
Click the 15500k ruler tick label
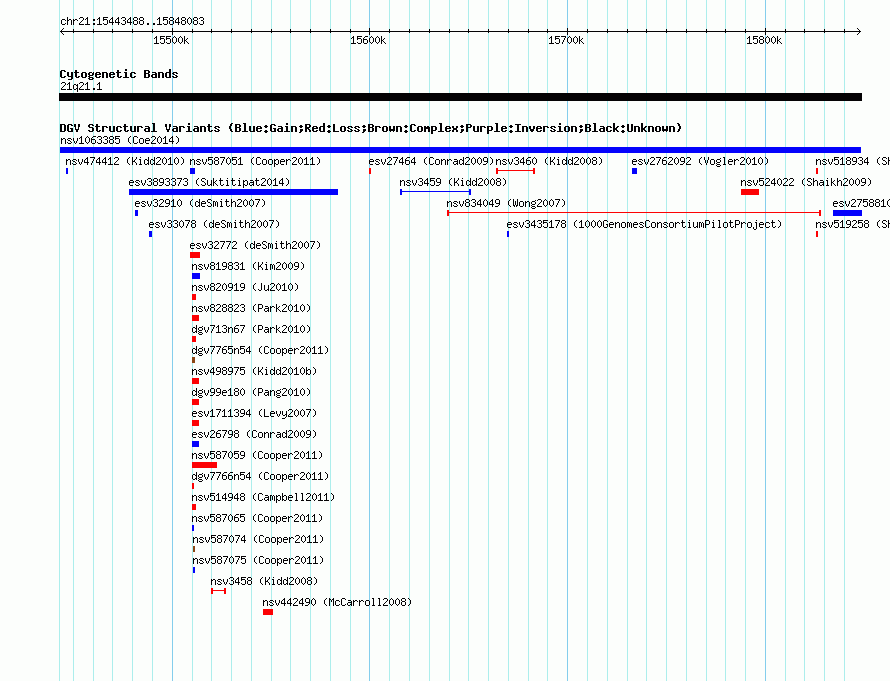pos(171,40)
